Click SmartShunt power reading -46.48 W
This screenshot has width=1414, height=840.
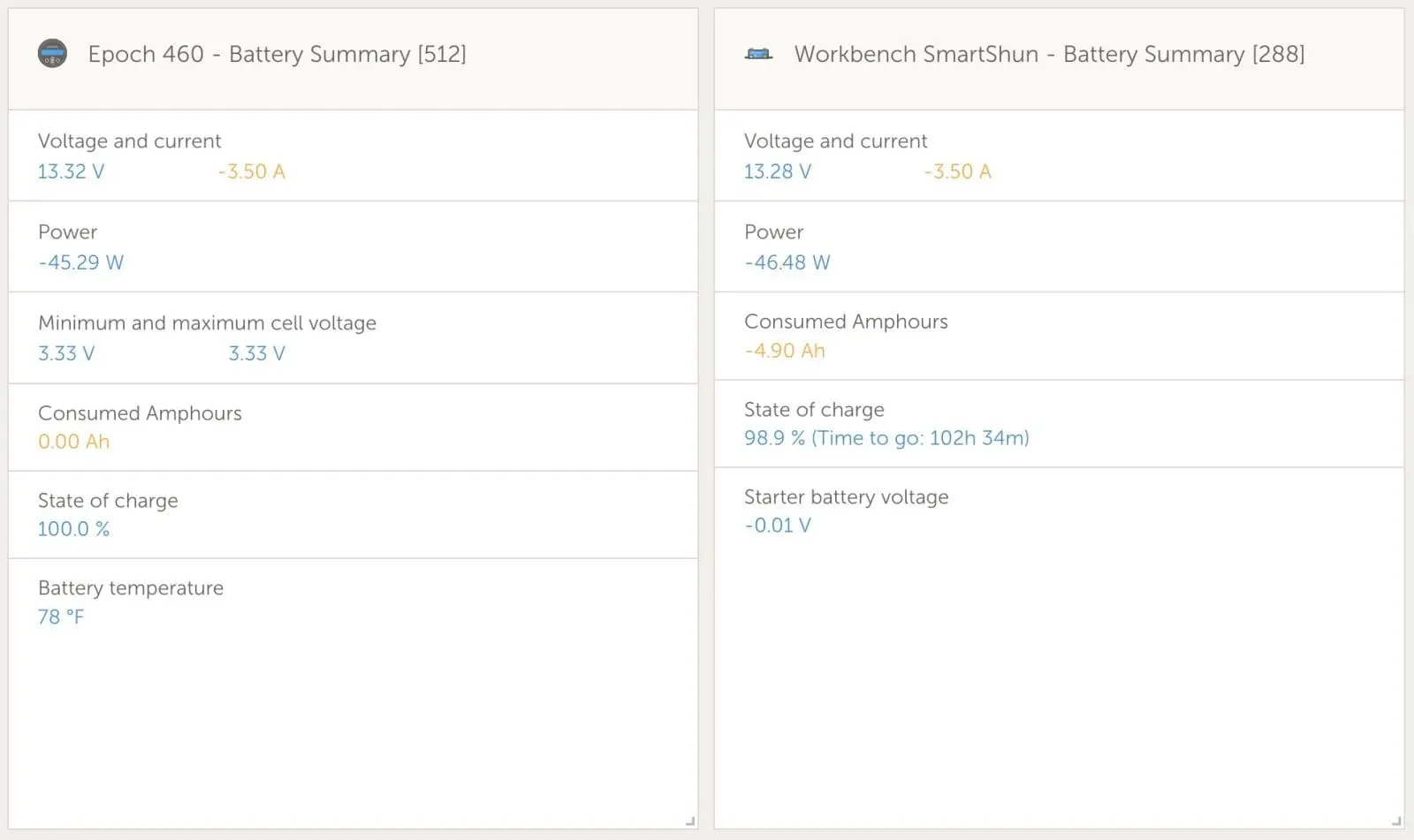[787, 262]
